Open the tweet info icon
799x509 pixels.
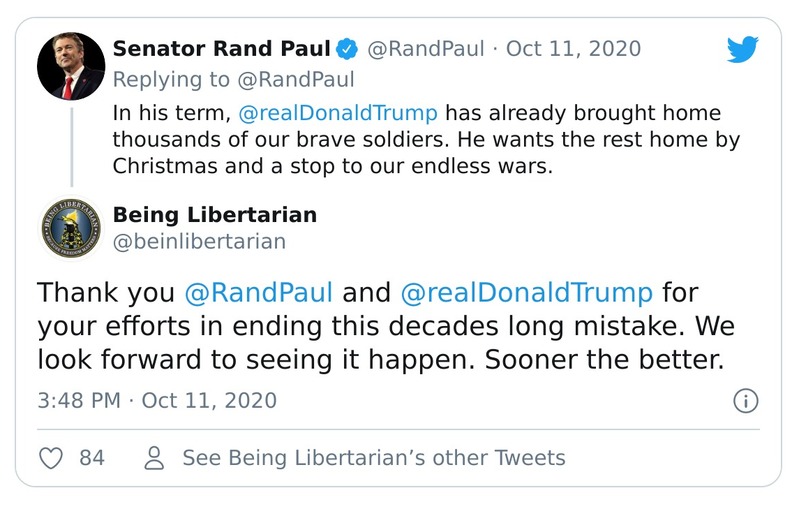(745, 401)
